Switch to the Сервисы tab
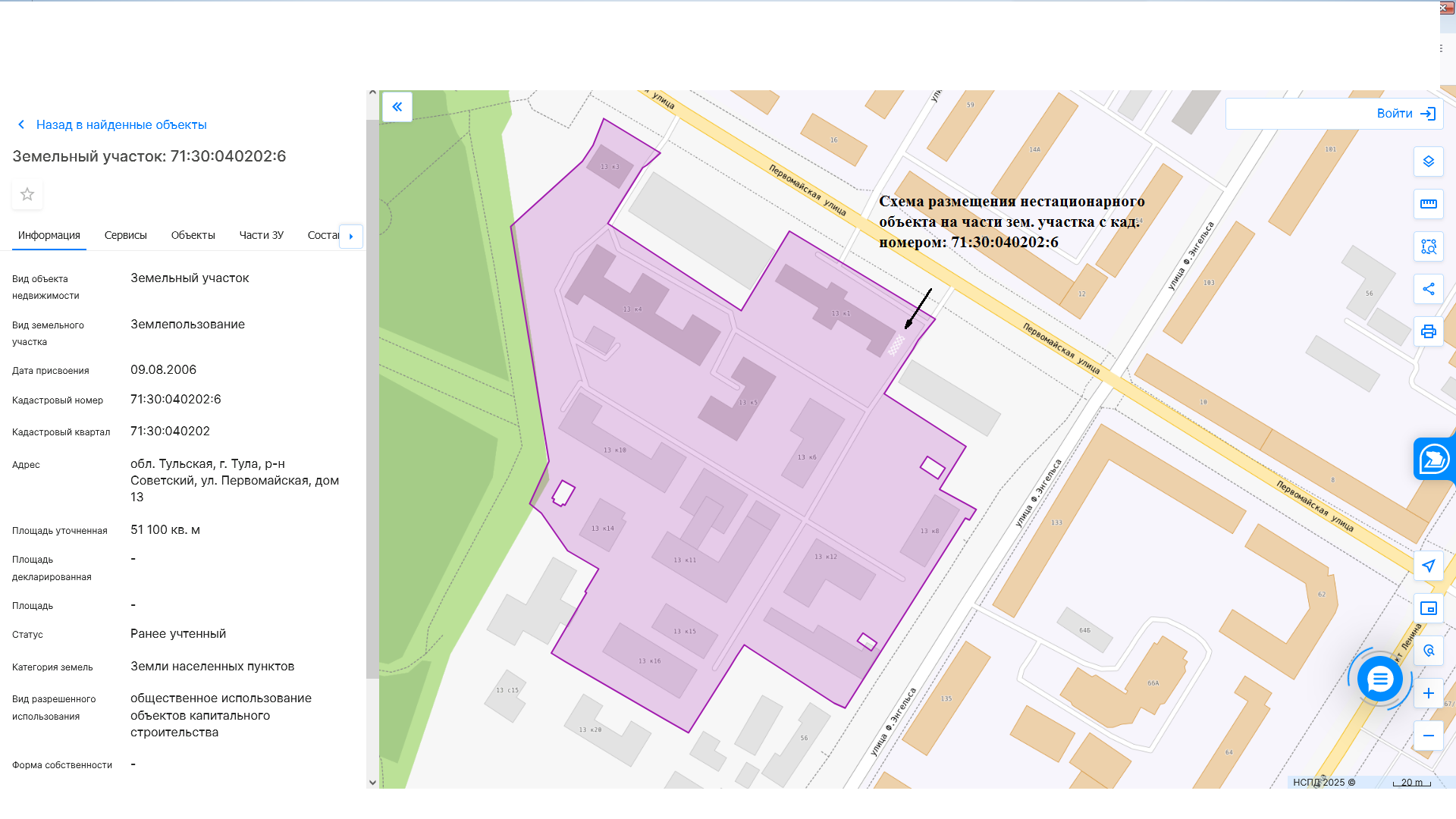 125,235
